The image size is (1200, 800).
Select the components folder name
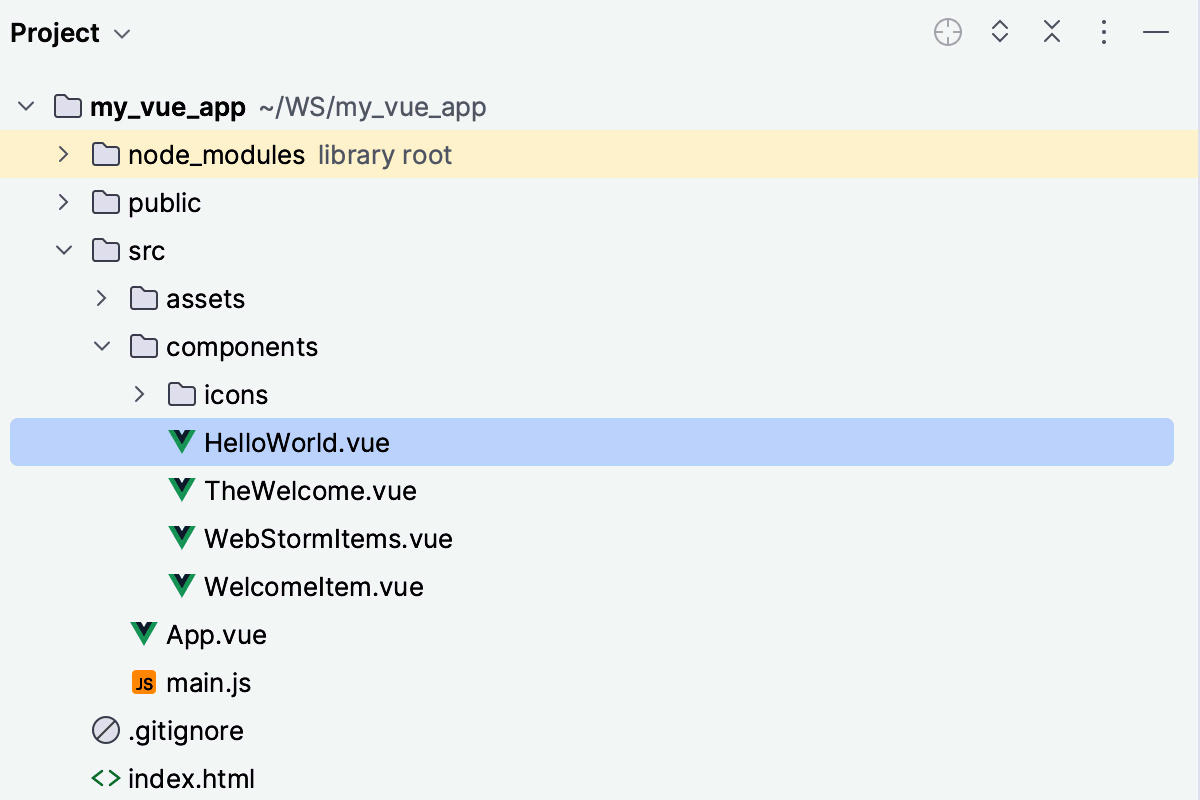click(x=242, y=347)
